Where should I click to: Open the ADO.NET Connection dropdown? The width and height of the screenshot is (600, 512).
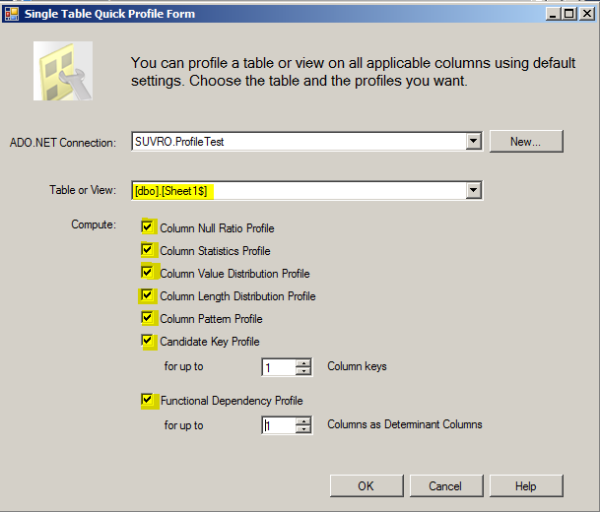[x=473, y=142]
